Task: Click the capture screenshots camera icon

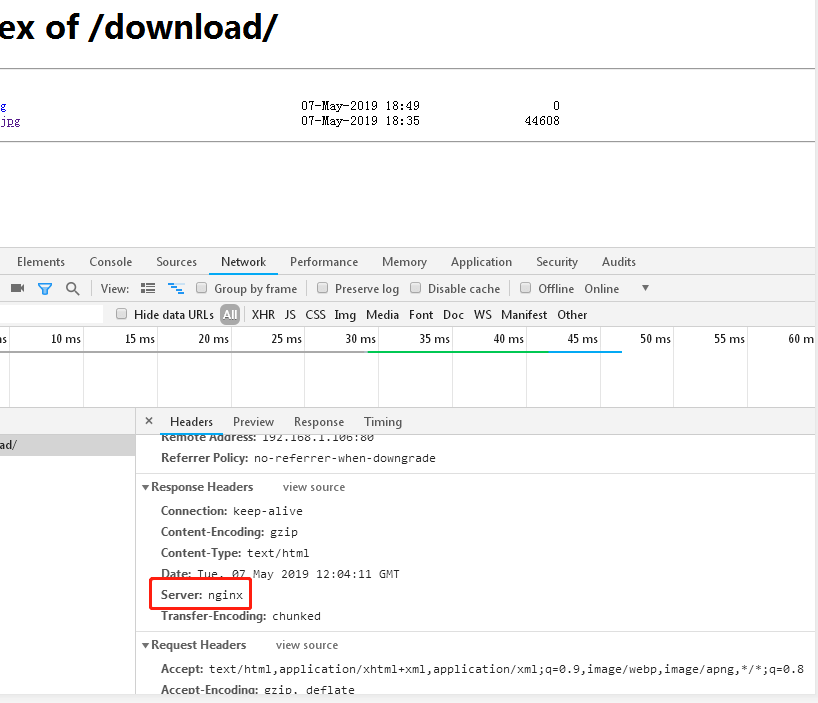Action: coord(17,289)
